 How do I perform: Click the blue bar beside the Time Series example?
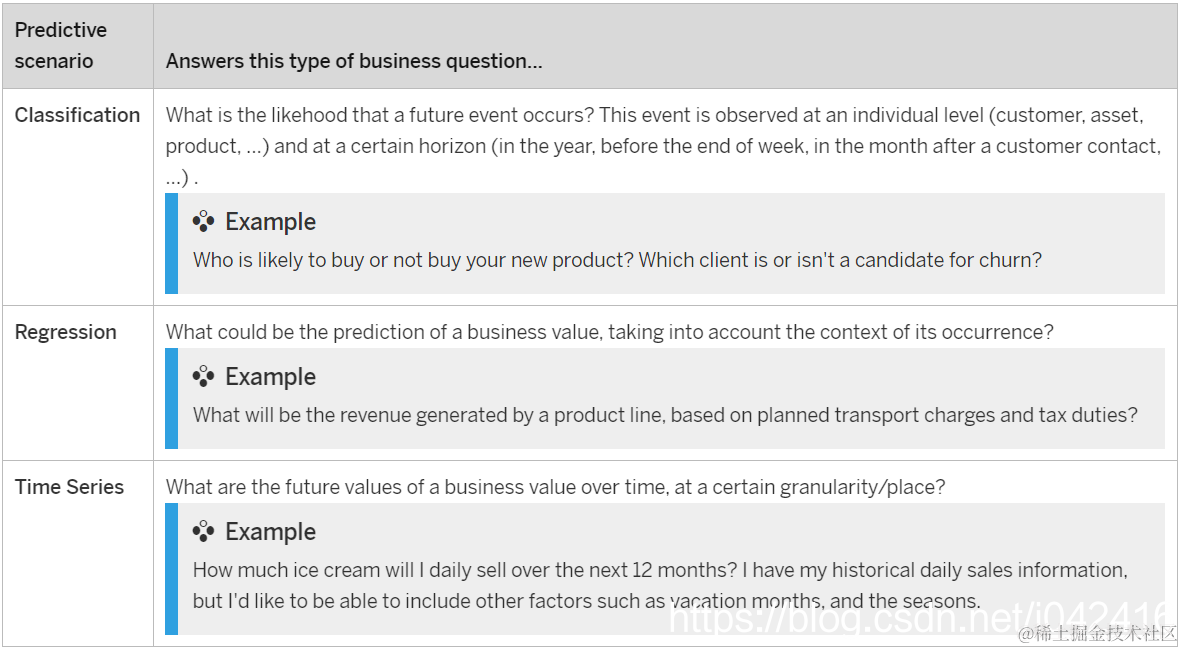click(171, 568)
